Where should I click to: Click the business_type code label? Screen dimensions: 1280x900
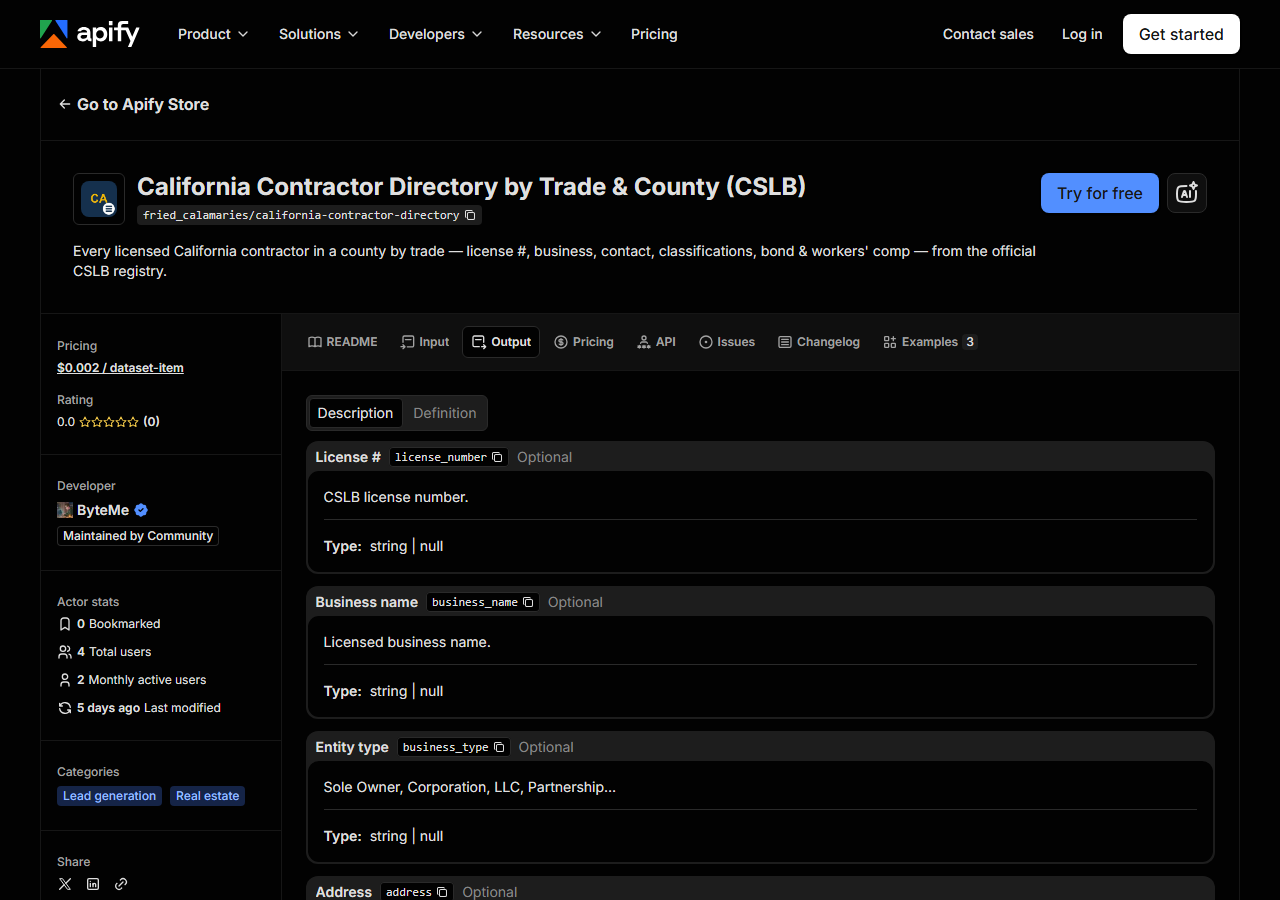(446, 747)
